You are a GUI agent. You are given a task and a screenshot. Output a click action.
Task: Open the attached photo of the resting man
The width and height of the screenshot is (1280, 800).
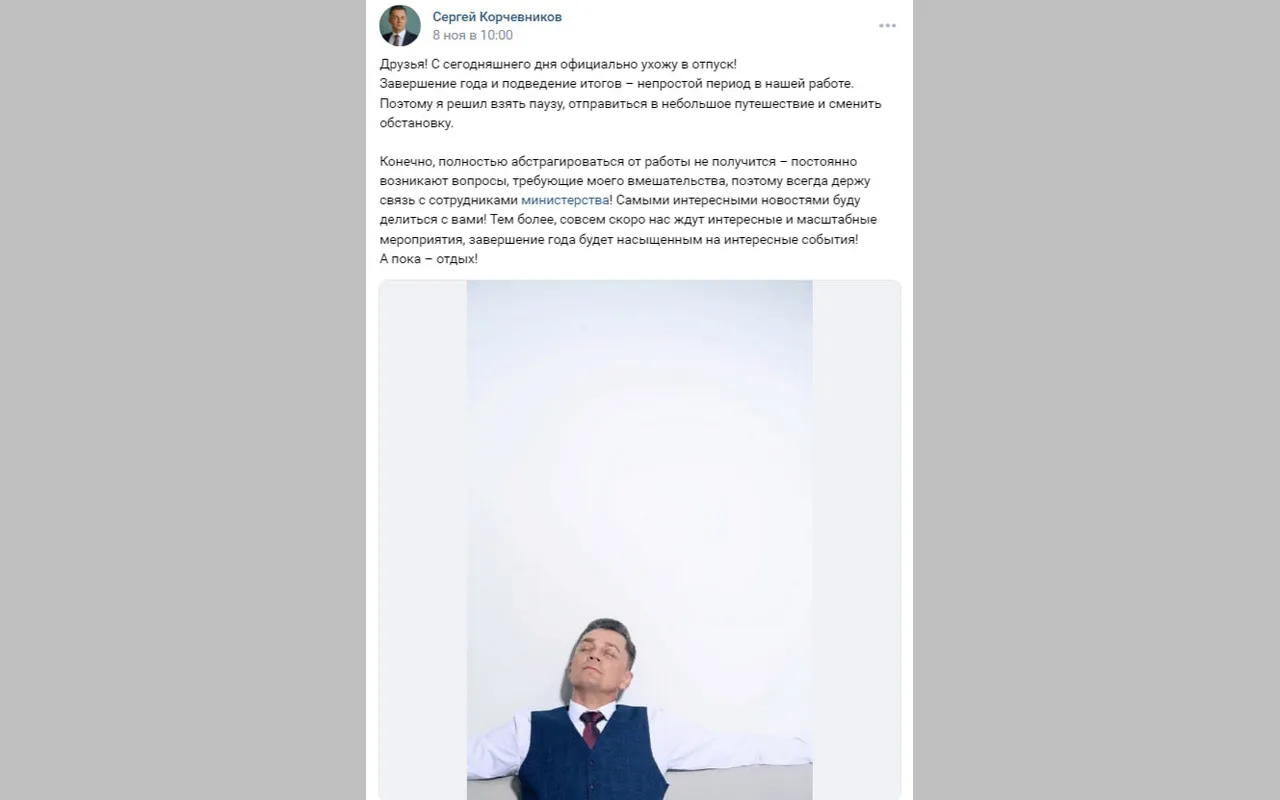tap(640, 540)
